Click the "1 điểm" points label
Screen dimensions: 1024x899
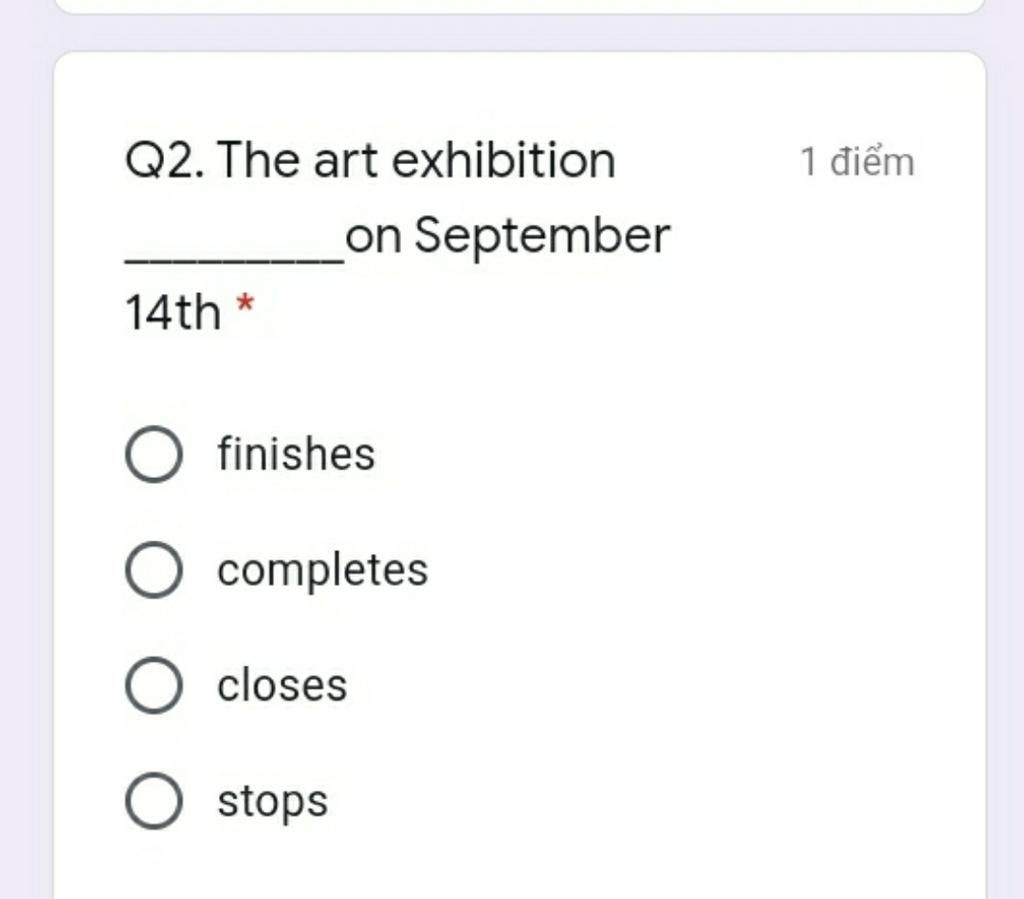click(857, 162)
